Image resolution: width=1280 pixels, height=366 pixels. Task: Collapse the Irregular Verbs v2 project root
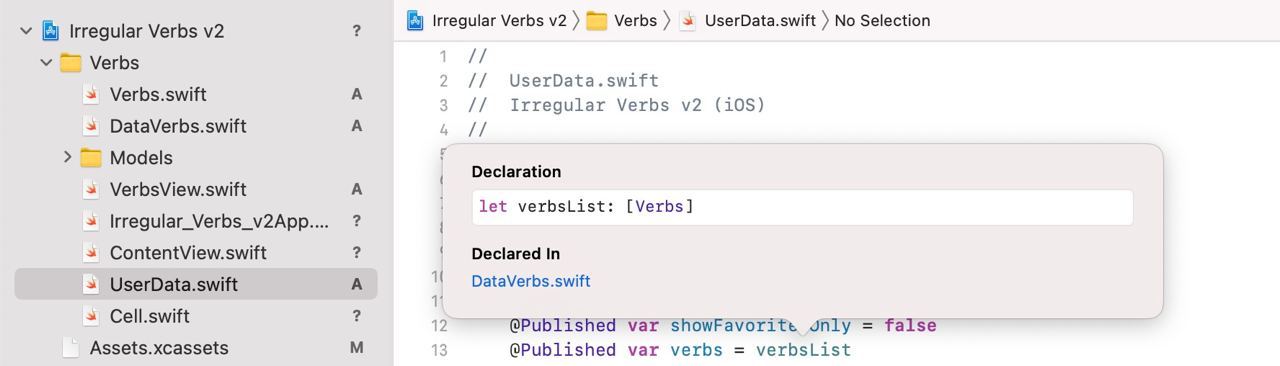tap(26, 31)
